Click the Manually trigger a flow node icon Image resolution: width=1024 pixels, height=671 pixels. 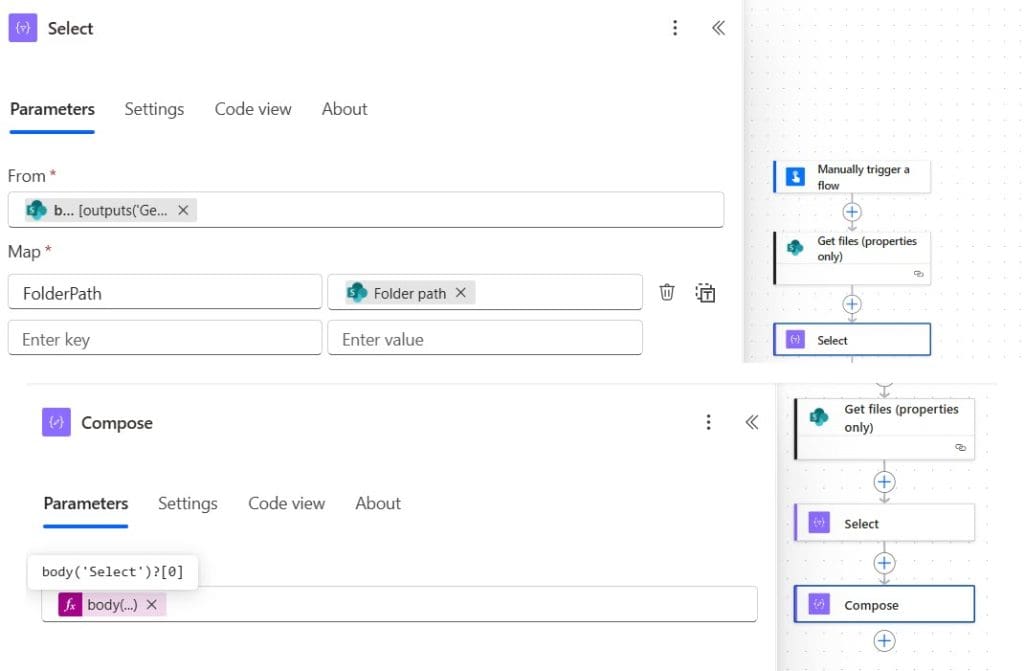coord(795,176)
